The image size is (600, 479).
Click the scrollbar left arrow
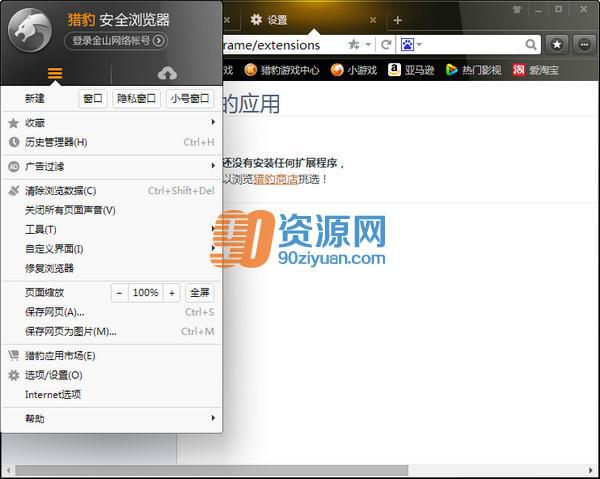(8, 470)
